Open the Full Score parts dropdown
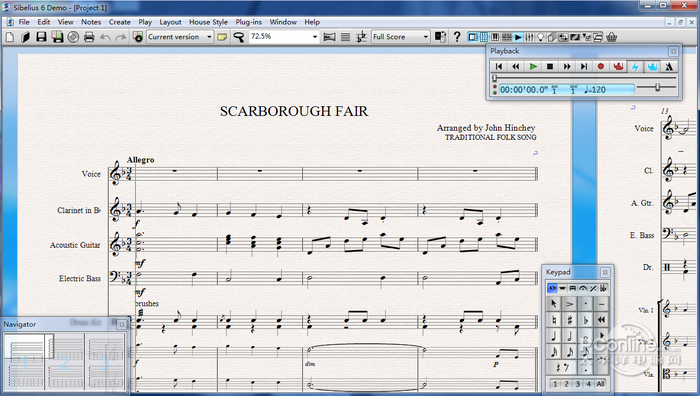 point(400,37)
